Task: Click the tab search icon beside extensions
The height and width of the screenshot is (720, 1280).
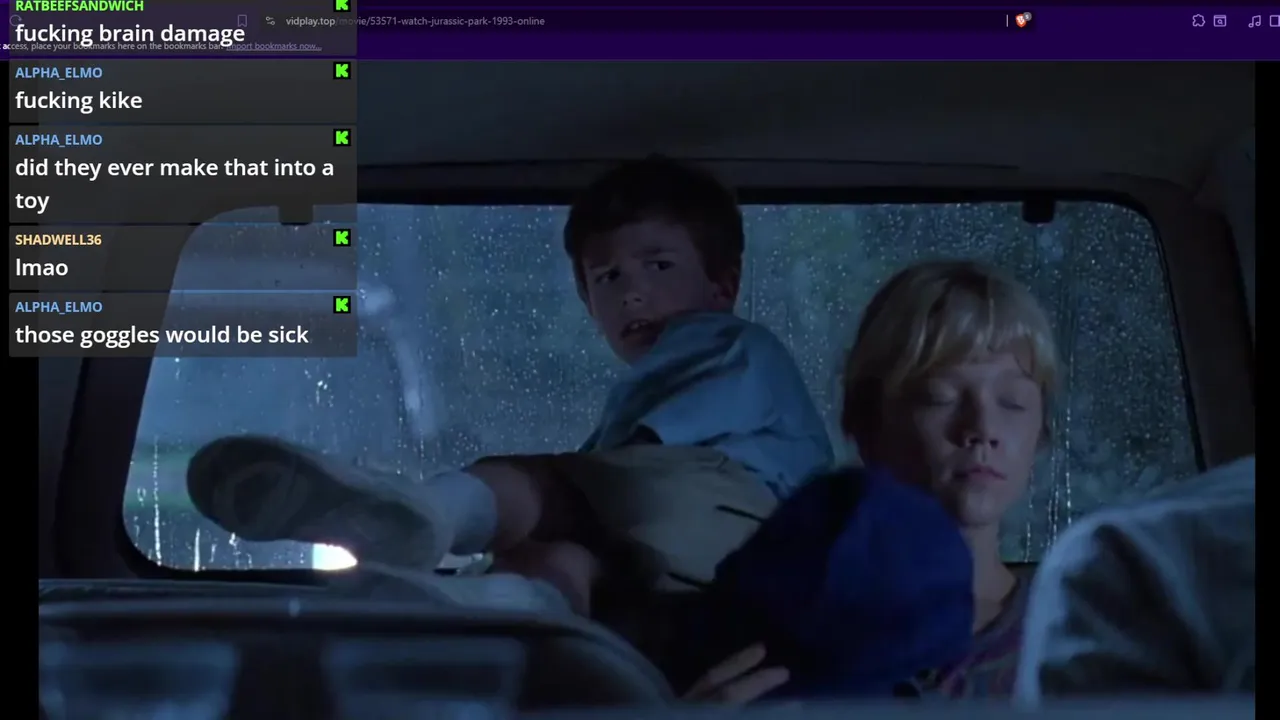Action: (x=1220, y=21)
